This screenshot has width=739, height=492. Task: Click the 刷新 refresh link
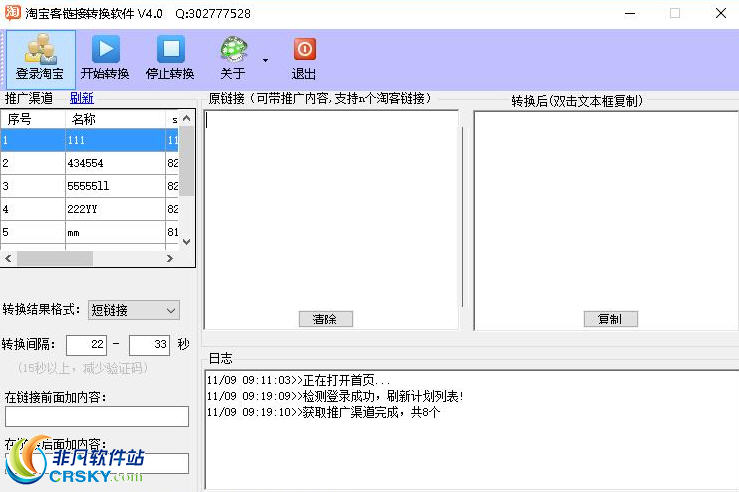tap(82, 98)
